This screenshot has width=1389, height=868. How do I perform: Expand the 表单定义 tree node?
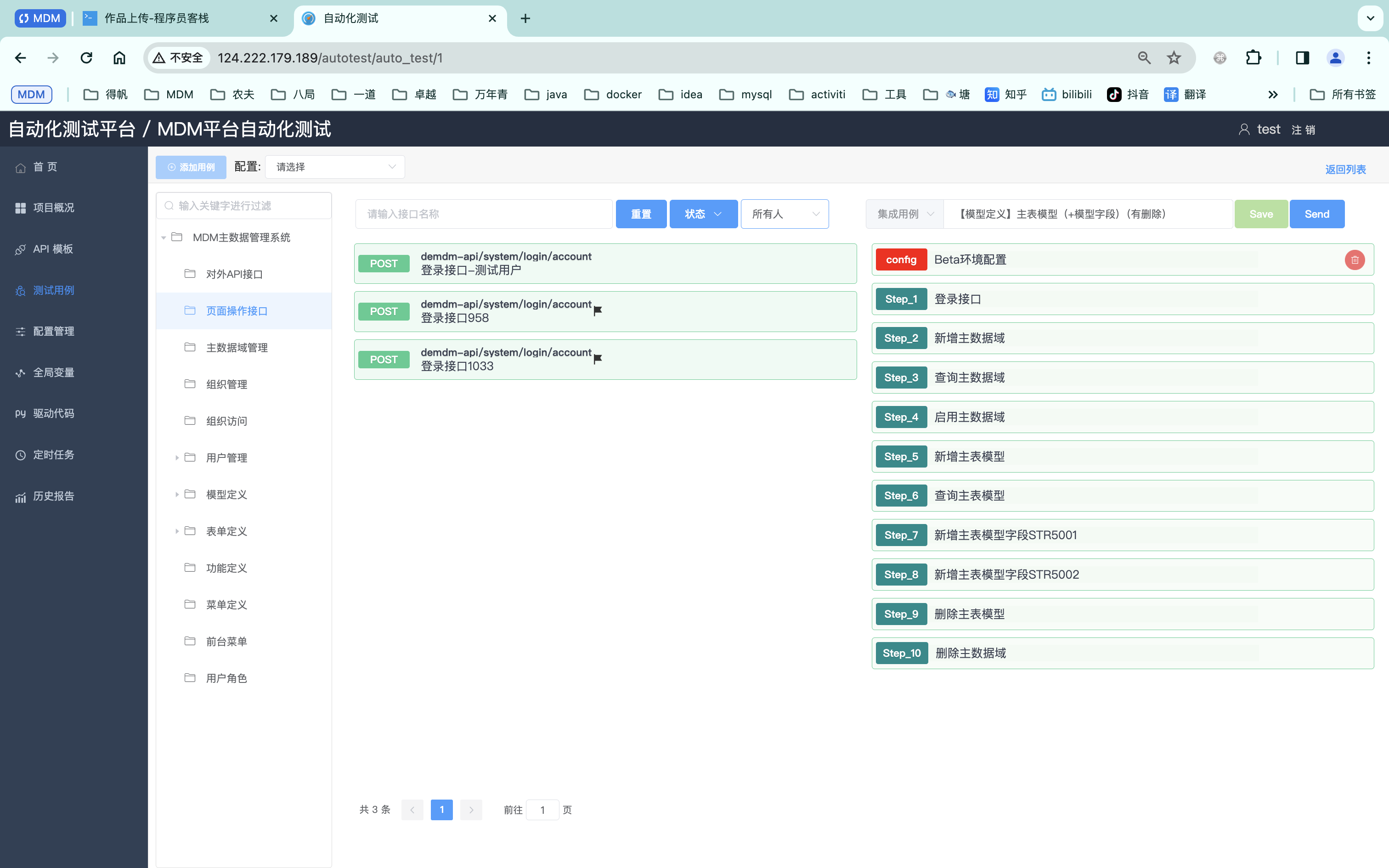click(x=177, y=531)
